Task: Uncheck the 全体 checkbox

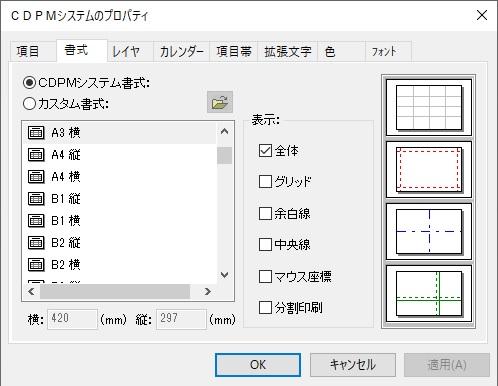Action: coord(265,151)
